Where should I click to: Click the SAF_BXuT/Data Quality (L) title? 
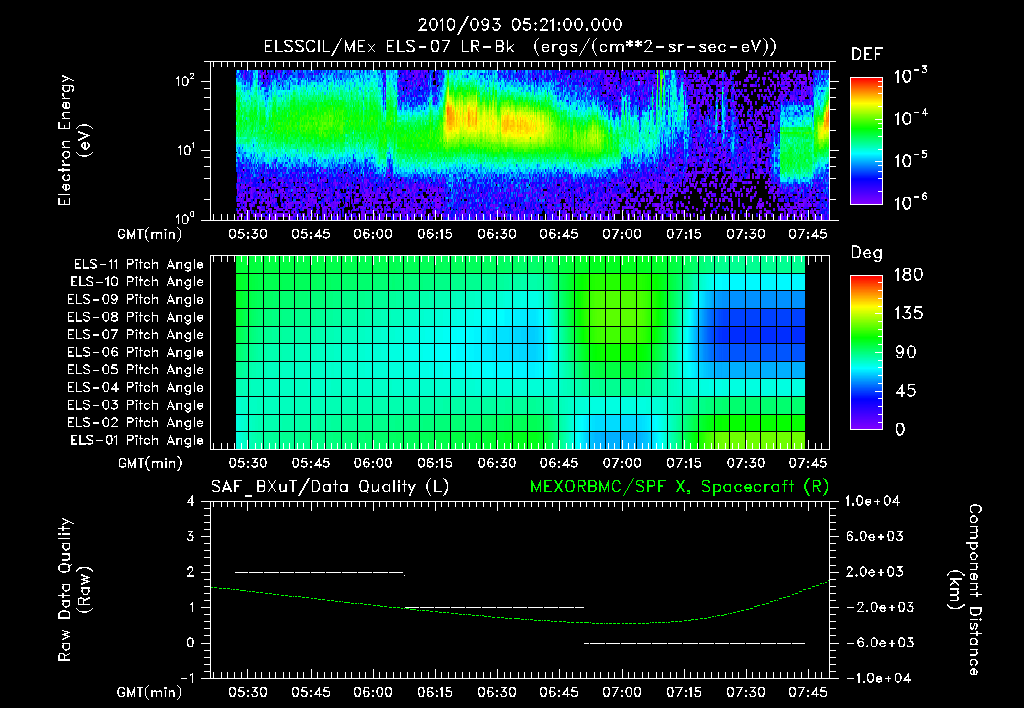click(330, 487)
